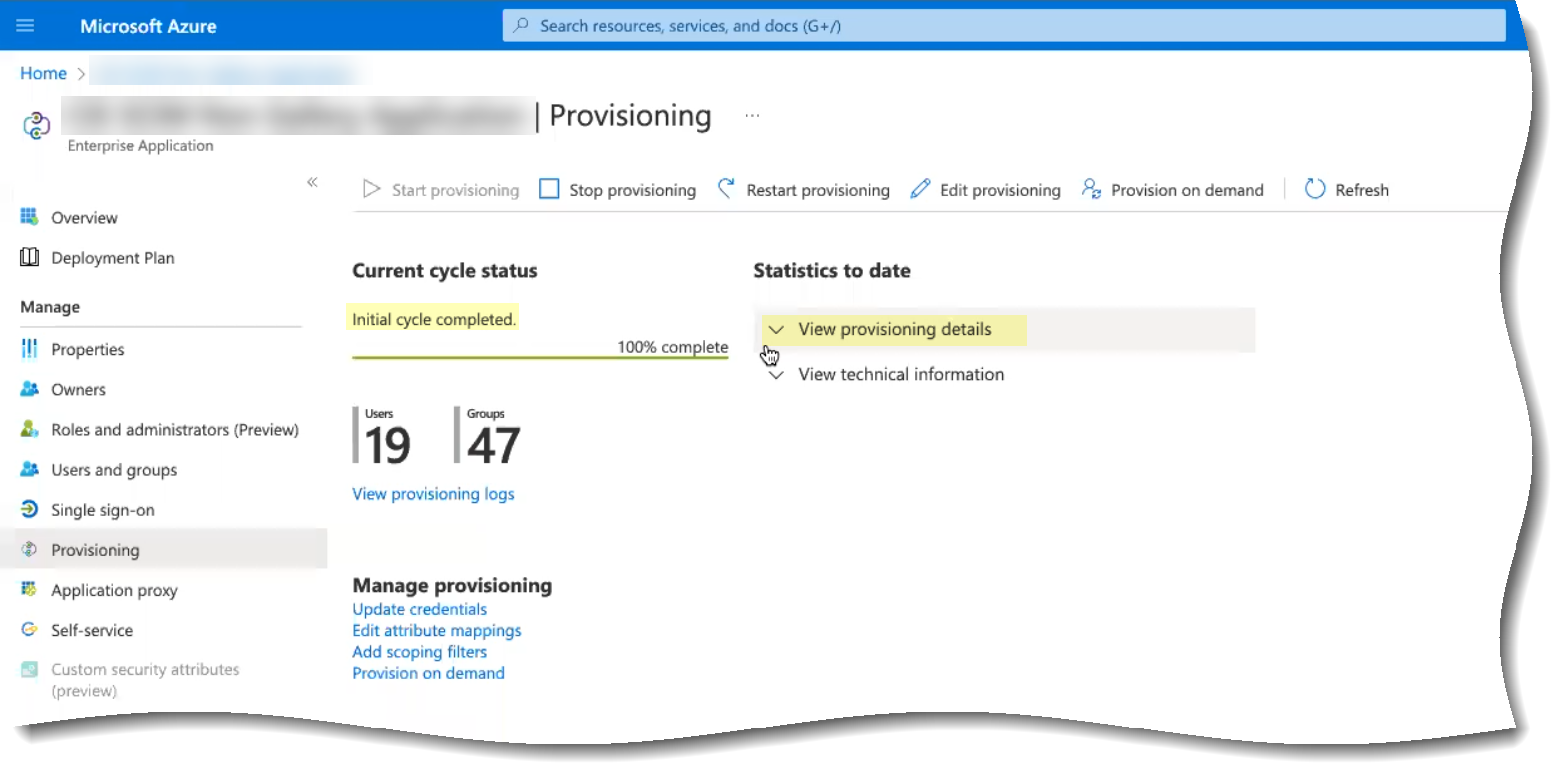Click the Single sign-on sidebar icon
Viewport: 1565px width, 777px height.
coord(30,510)
